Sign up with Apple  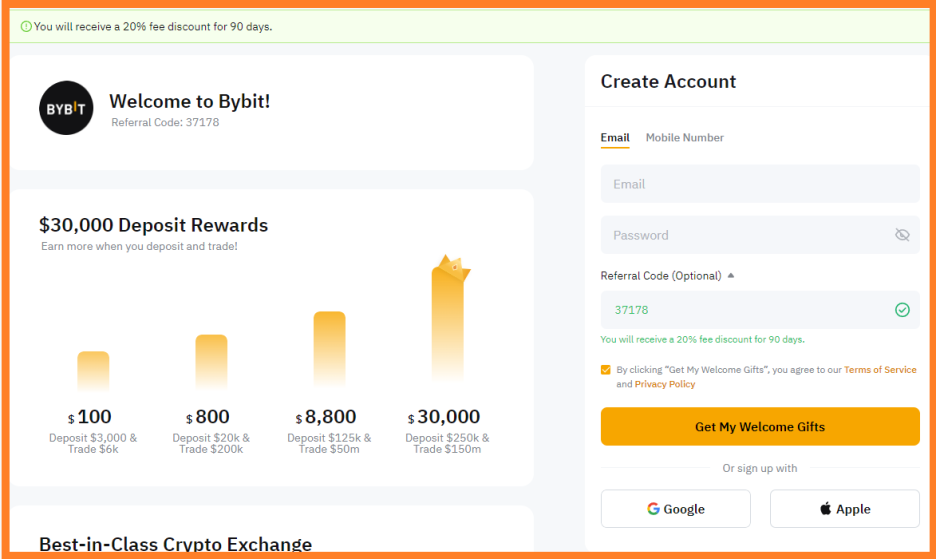(x=845, y=509)
